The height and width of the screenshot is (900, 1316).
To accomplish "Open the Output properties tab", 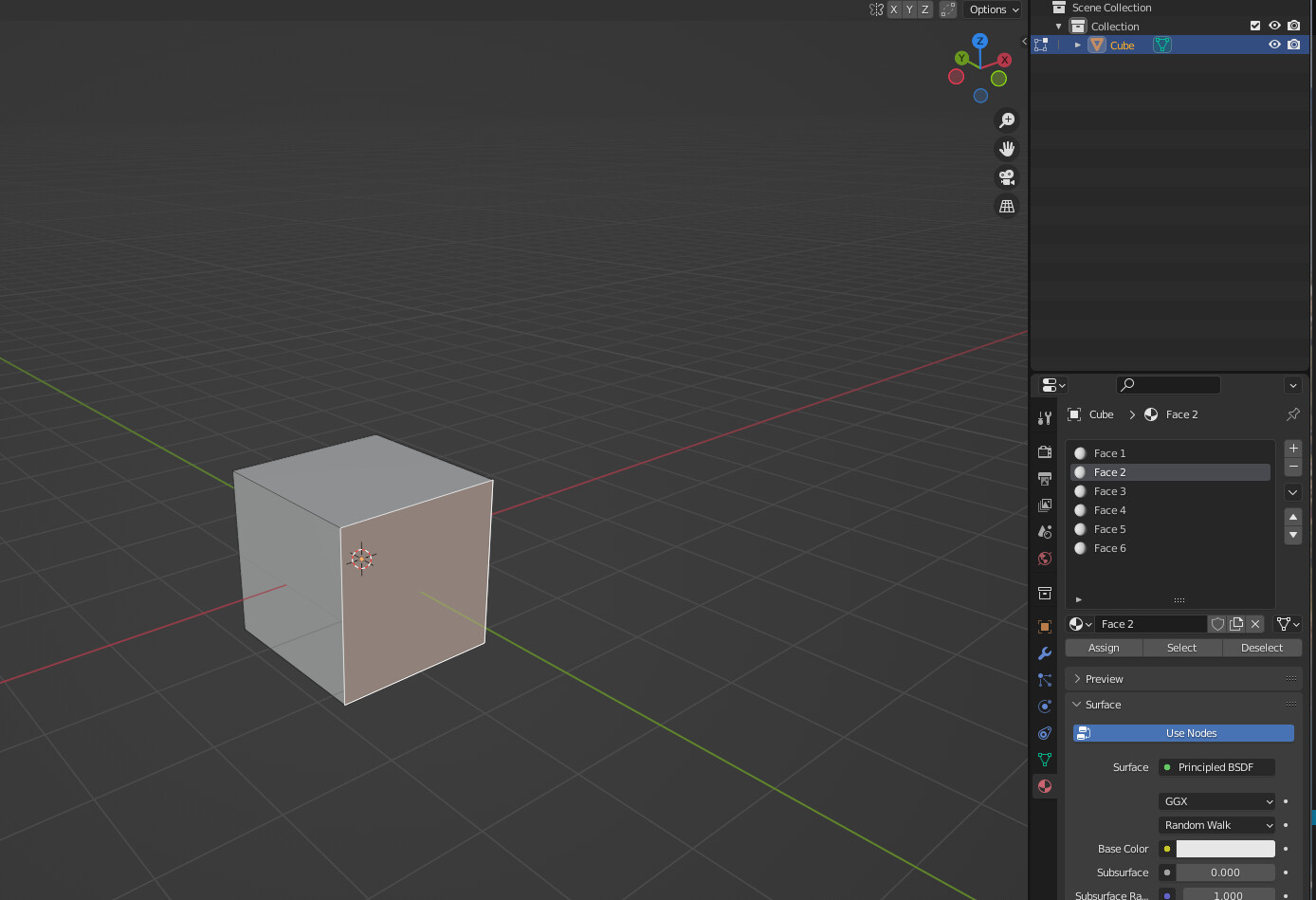I will point(1044,479).
